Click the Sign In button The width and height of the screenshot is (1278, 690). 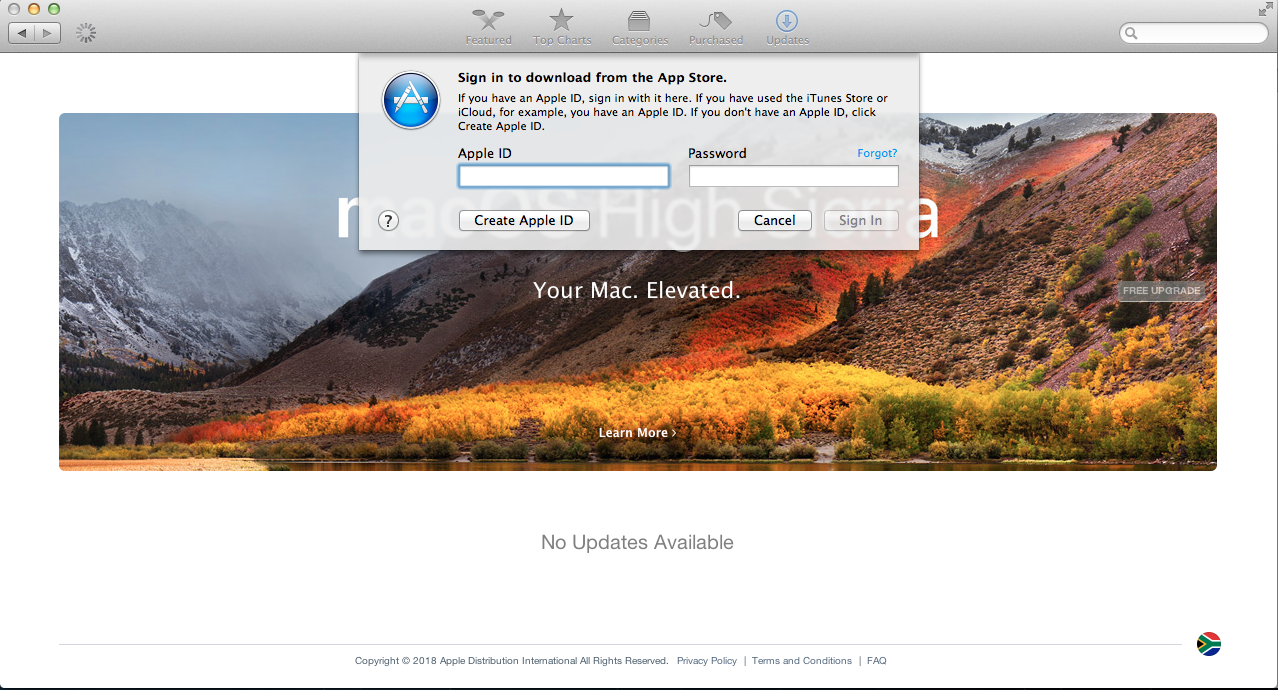pyautogui.click(x=861, y=220)
